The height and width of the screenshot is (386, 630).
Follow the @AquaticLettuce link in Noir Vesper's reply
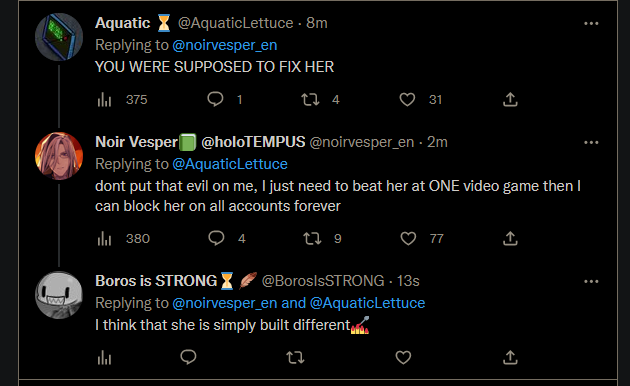[230, 164]
